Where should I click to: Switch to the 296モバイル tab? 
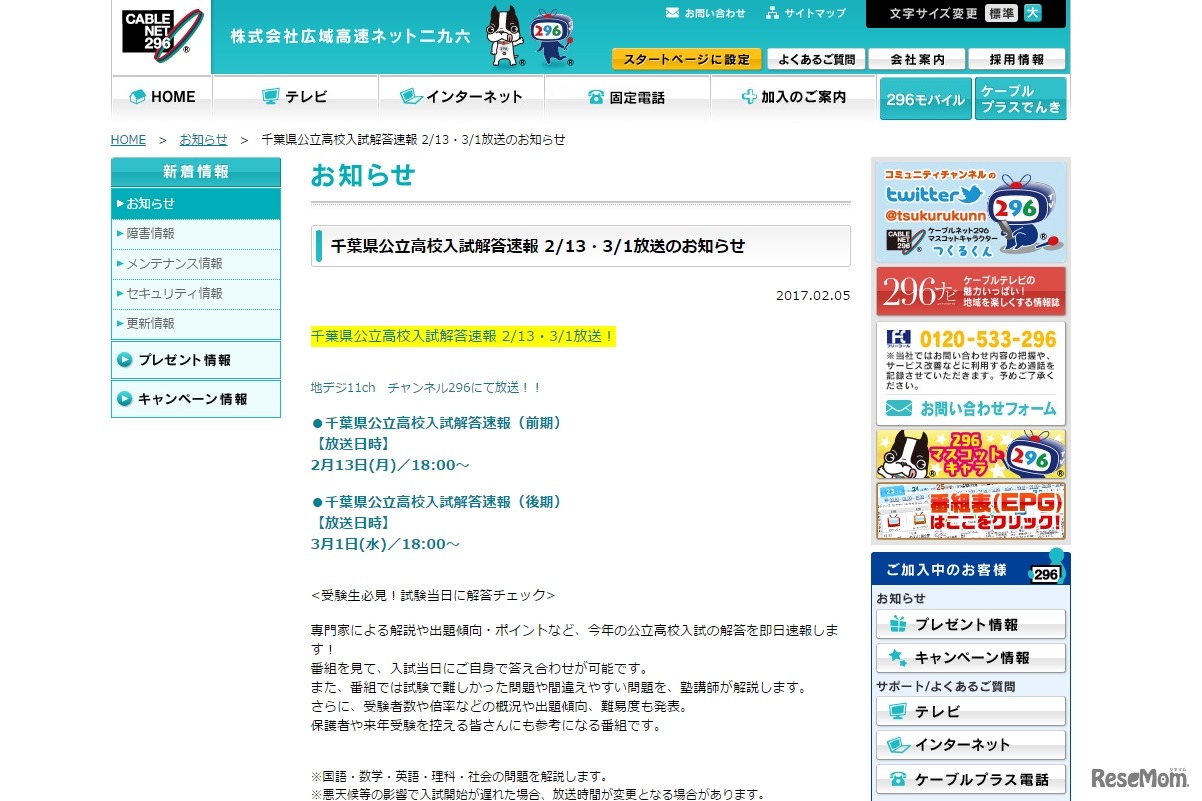point(925,99)
